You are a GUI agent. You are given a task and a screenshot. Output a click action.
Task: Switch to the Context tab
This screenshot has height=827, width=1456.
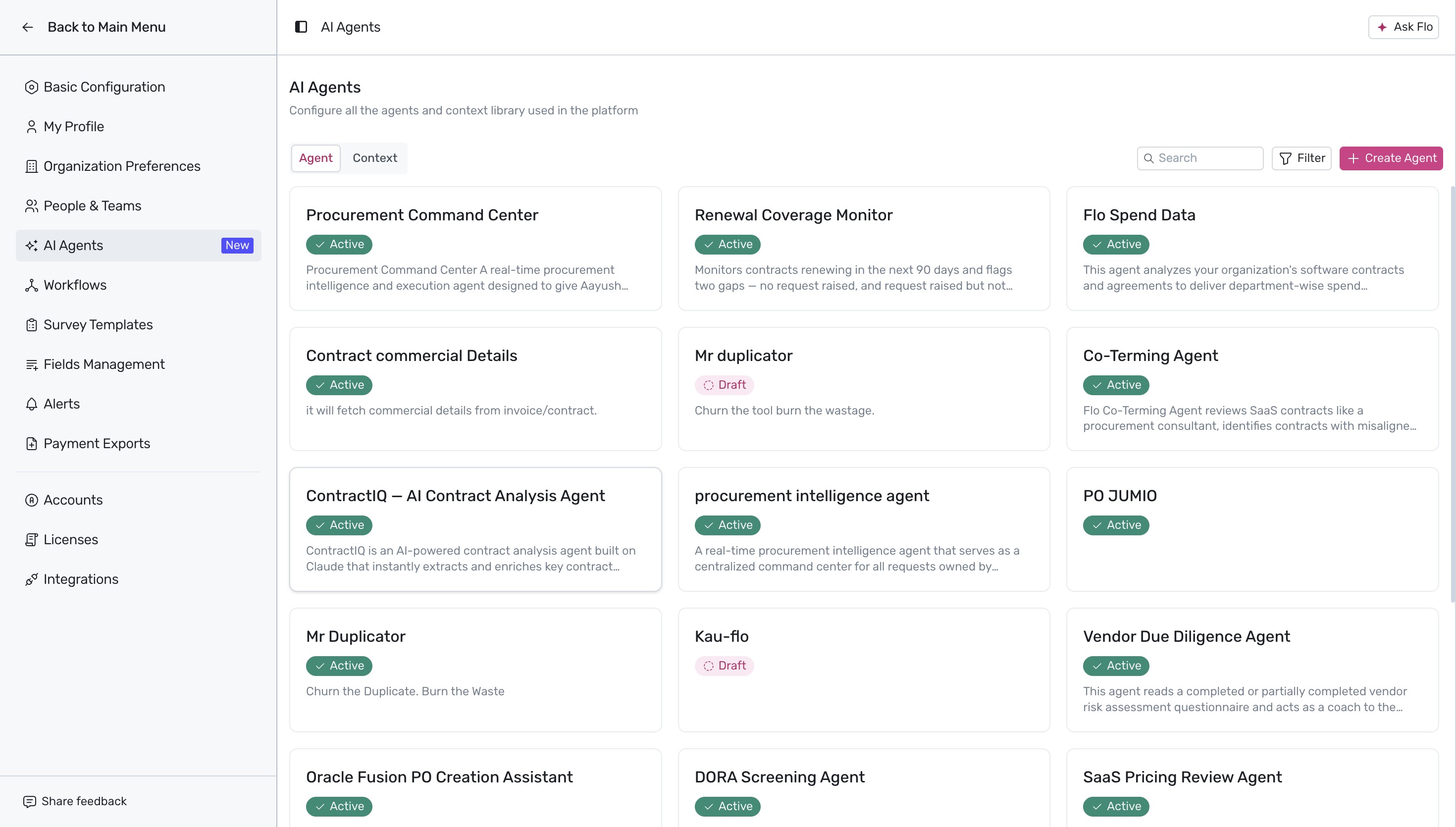[x=375, y=158]
